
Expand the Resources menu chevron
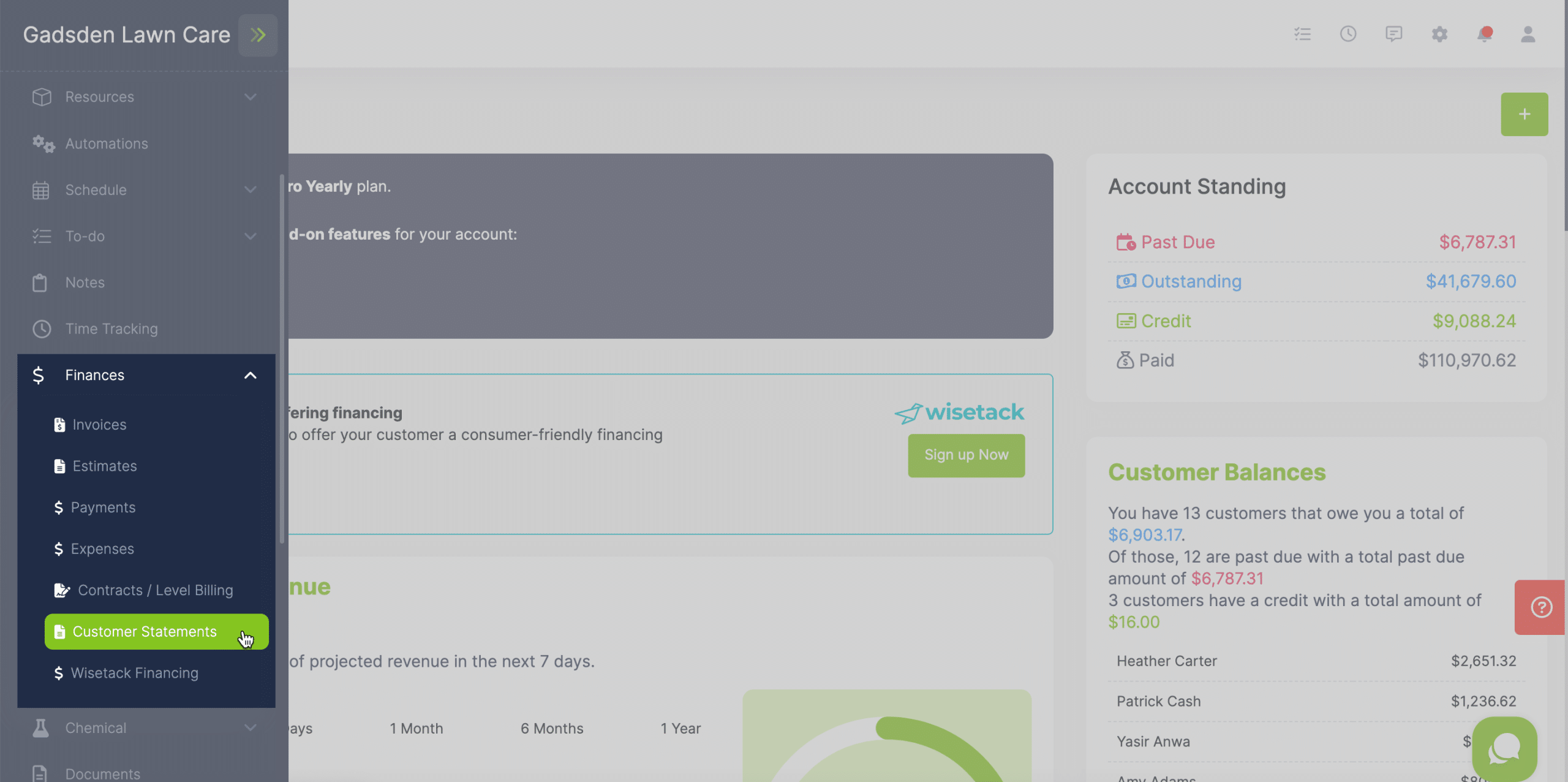pos(250,97)
